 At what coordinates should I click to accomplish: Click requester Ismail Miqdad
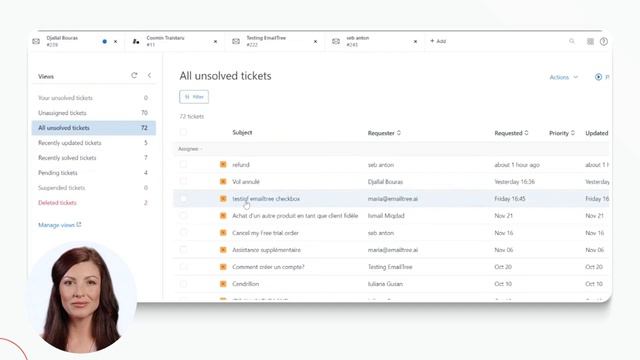[x=386, y=216]
